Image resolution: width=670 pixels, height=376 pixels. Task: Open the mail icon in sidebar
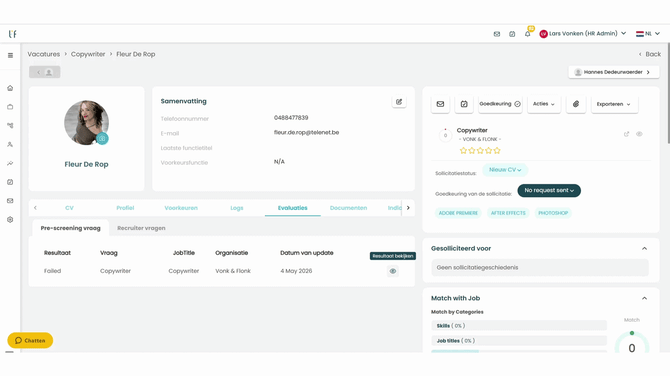click(10, 201)
